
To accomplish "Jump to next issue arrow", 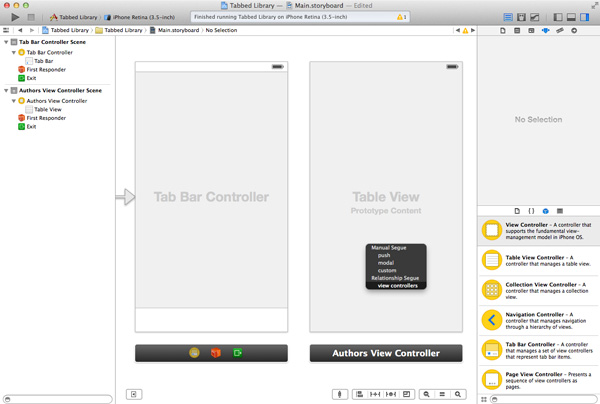I will (x=473, y=30).
